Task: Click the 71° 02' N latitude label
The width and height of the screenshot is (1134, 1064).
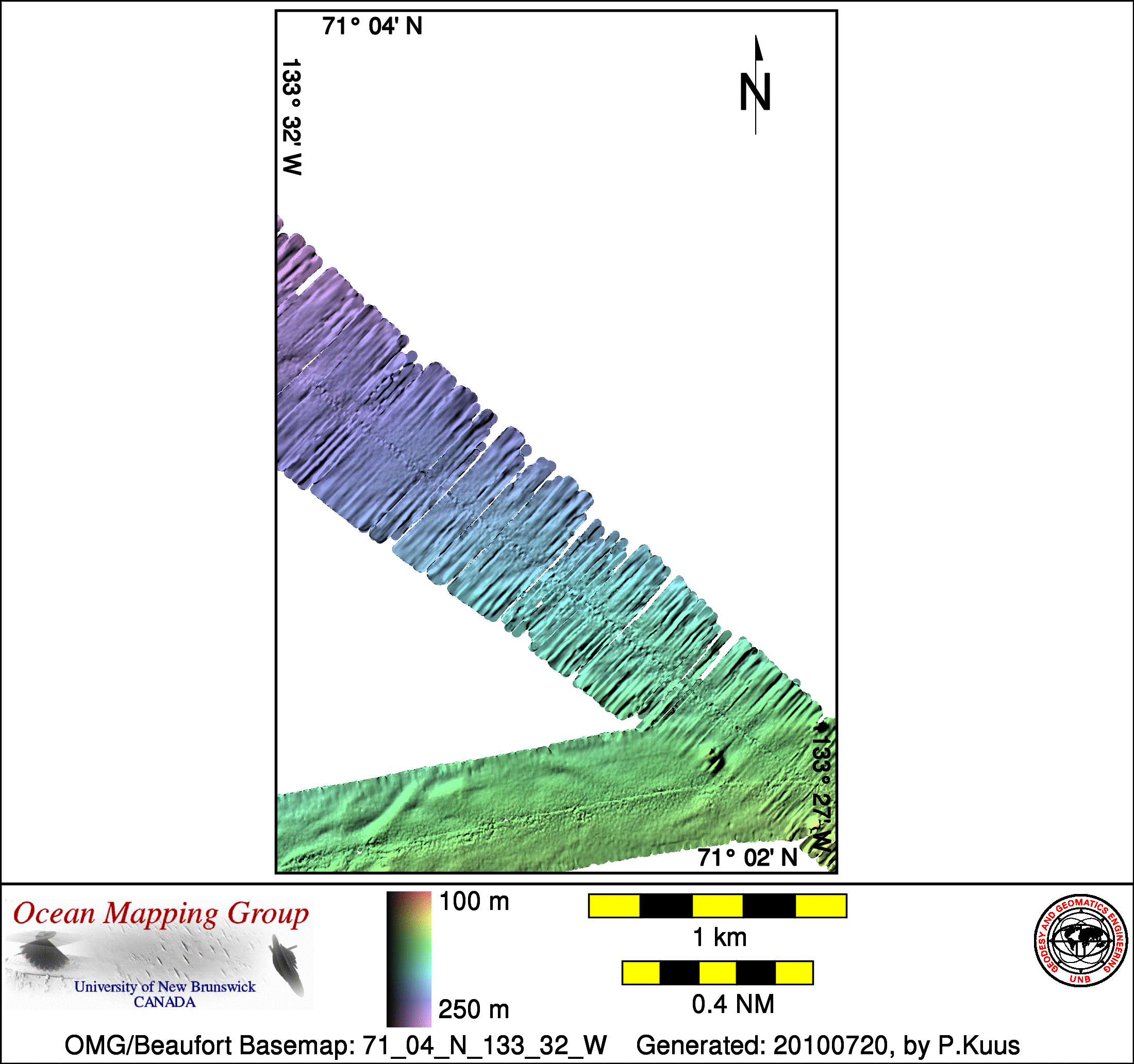Action: tap(747, 857)
